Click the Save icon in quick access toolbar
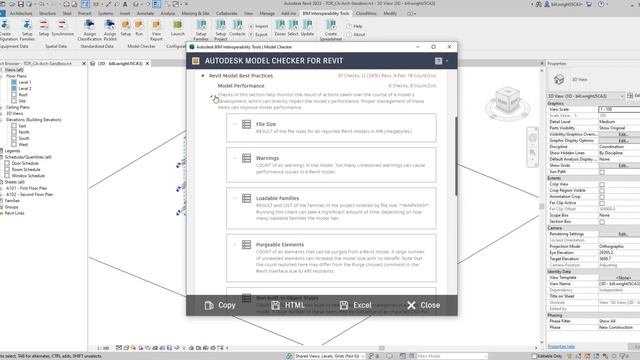The height and width of the screenshot is (360, 640). tap(20, 4)
